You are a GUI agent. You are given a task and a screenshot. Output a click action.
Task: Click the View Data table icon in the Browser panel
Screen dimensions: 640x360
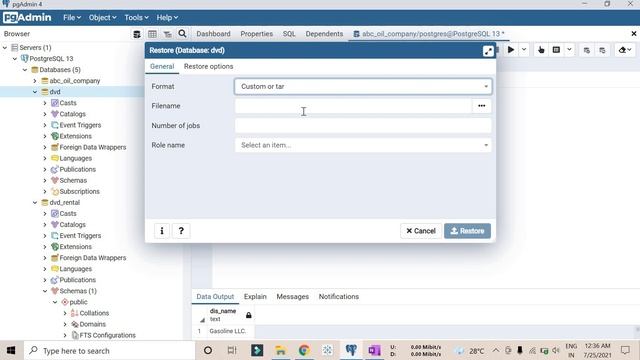(x=152, y=34)
